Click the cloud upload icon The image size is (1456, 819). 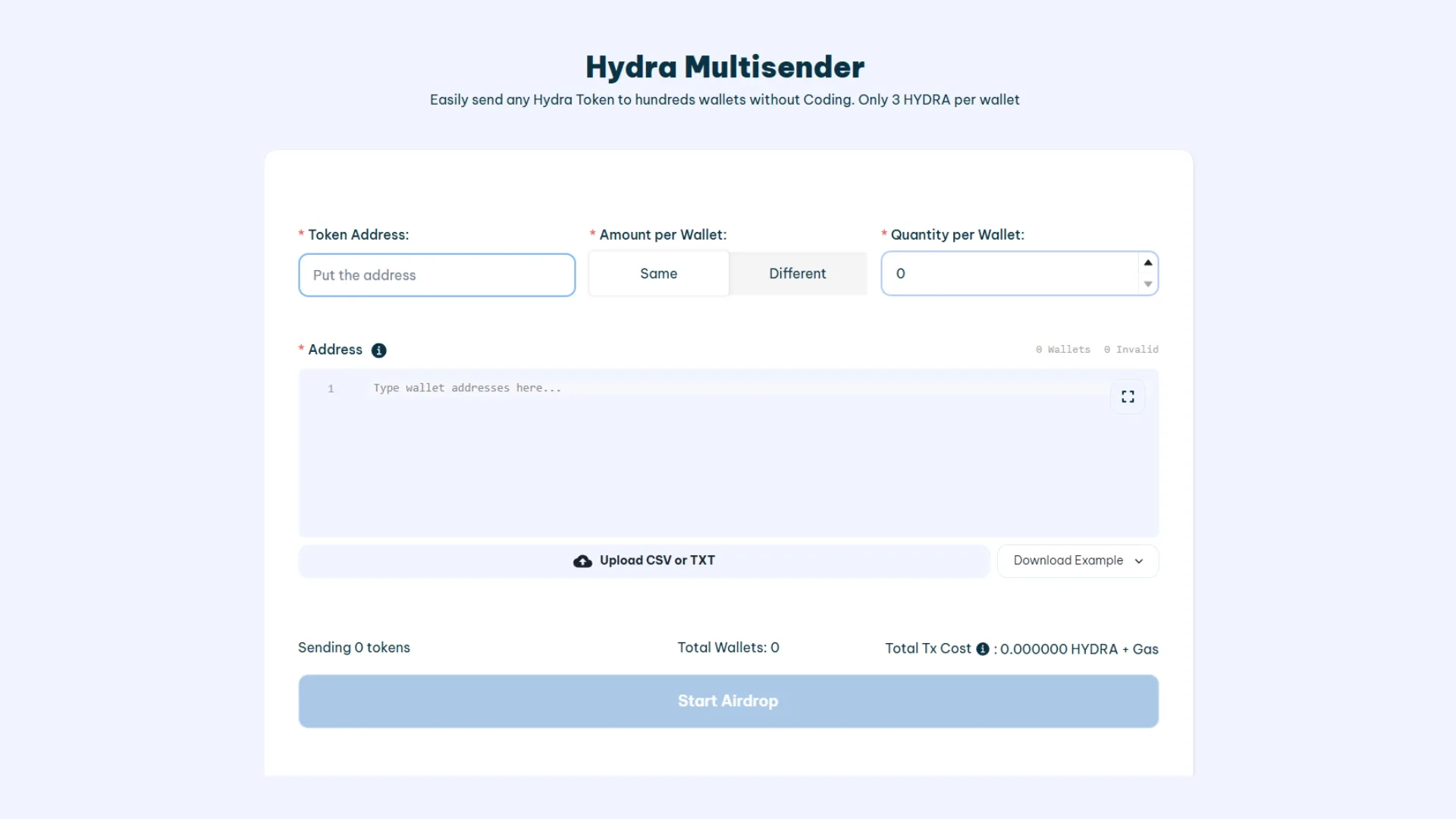pos(582,561)
